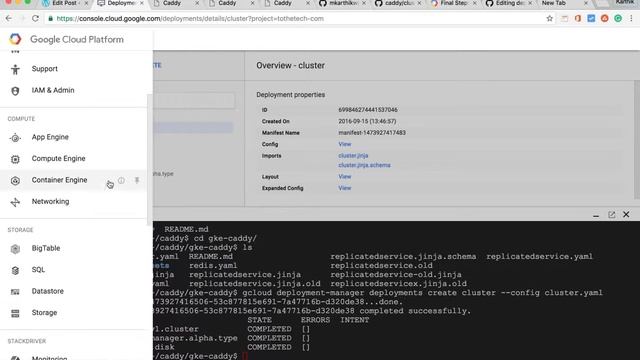Switch to the mkarthik GitHub browser tab
640x360 pixels.
343,3
